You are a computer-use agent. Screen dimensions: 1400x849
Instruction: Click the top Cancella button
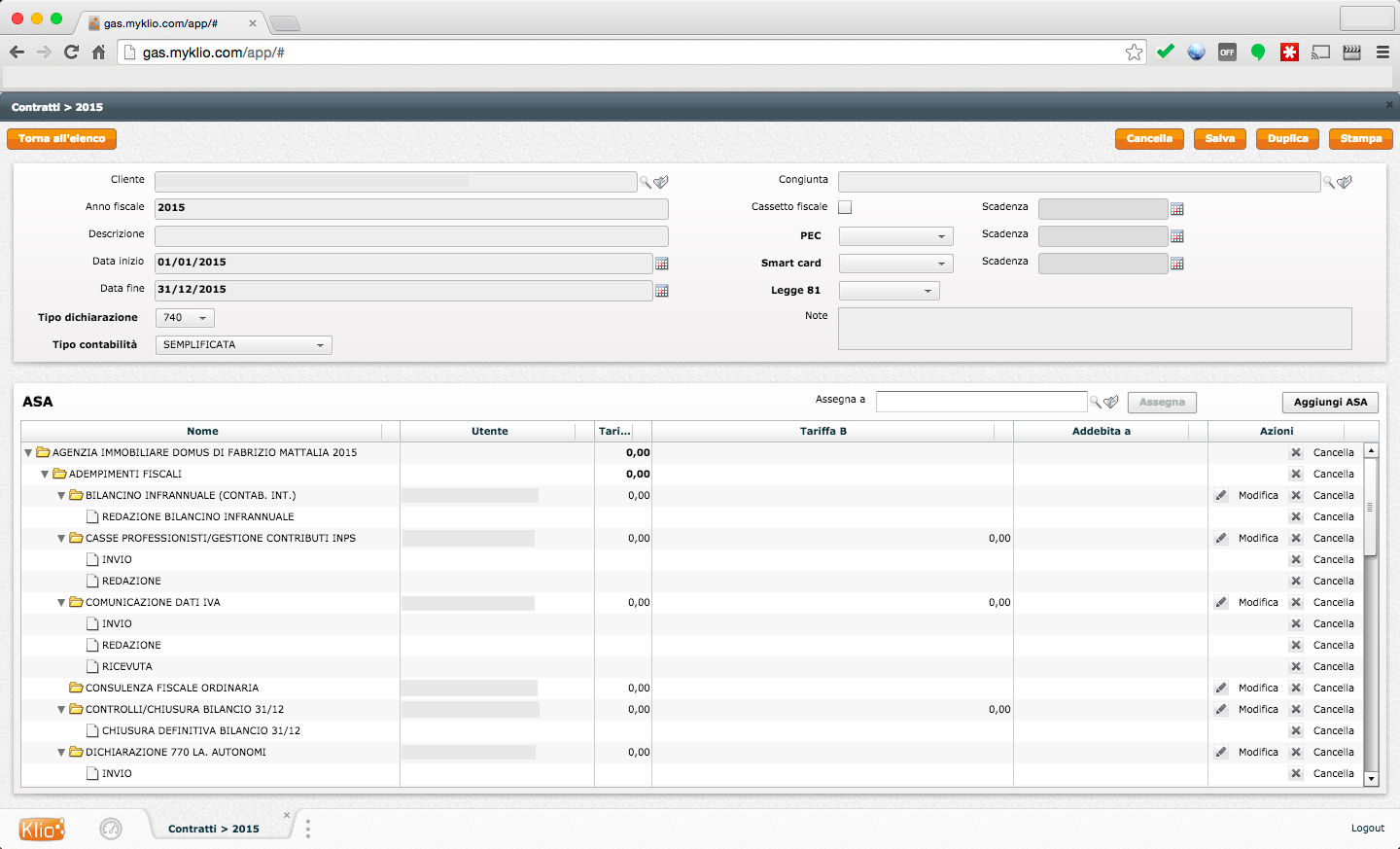point(1149,139)
